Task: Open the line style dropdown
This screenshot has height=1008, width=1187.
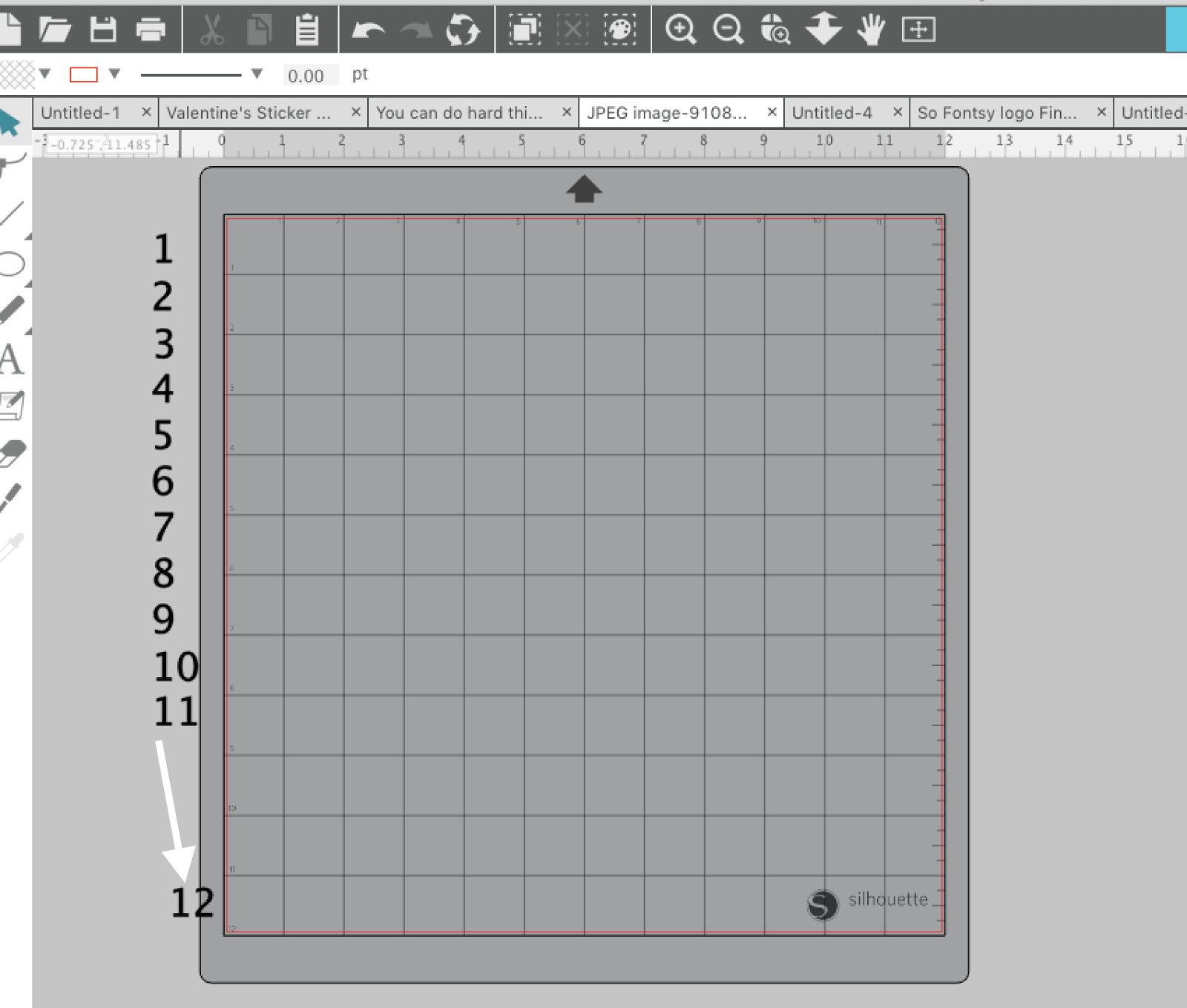Action: (x=256, y=75)
